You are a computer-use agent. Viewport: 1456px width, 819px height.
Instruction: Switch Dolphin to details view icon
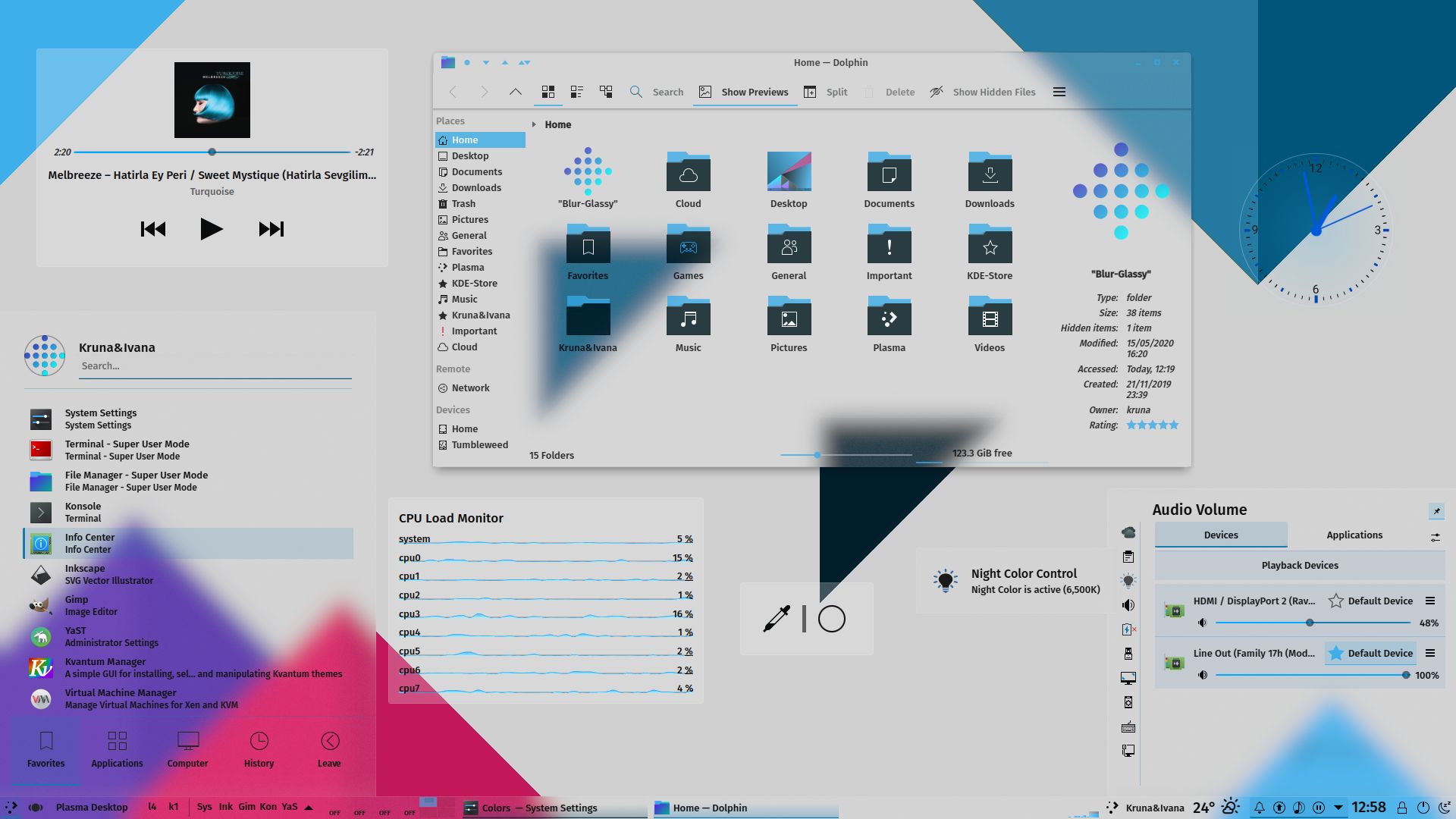click(x=576, y=91)
